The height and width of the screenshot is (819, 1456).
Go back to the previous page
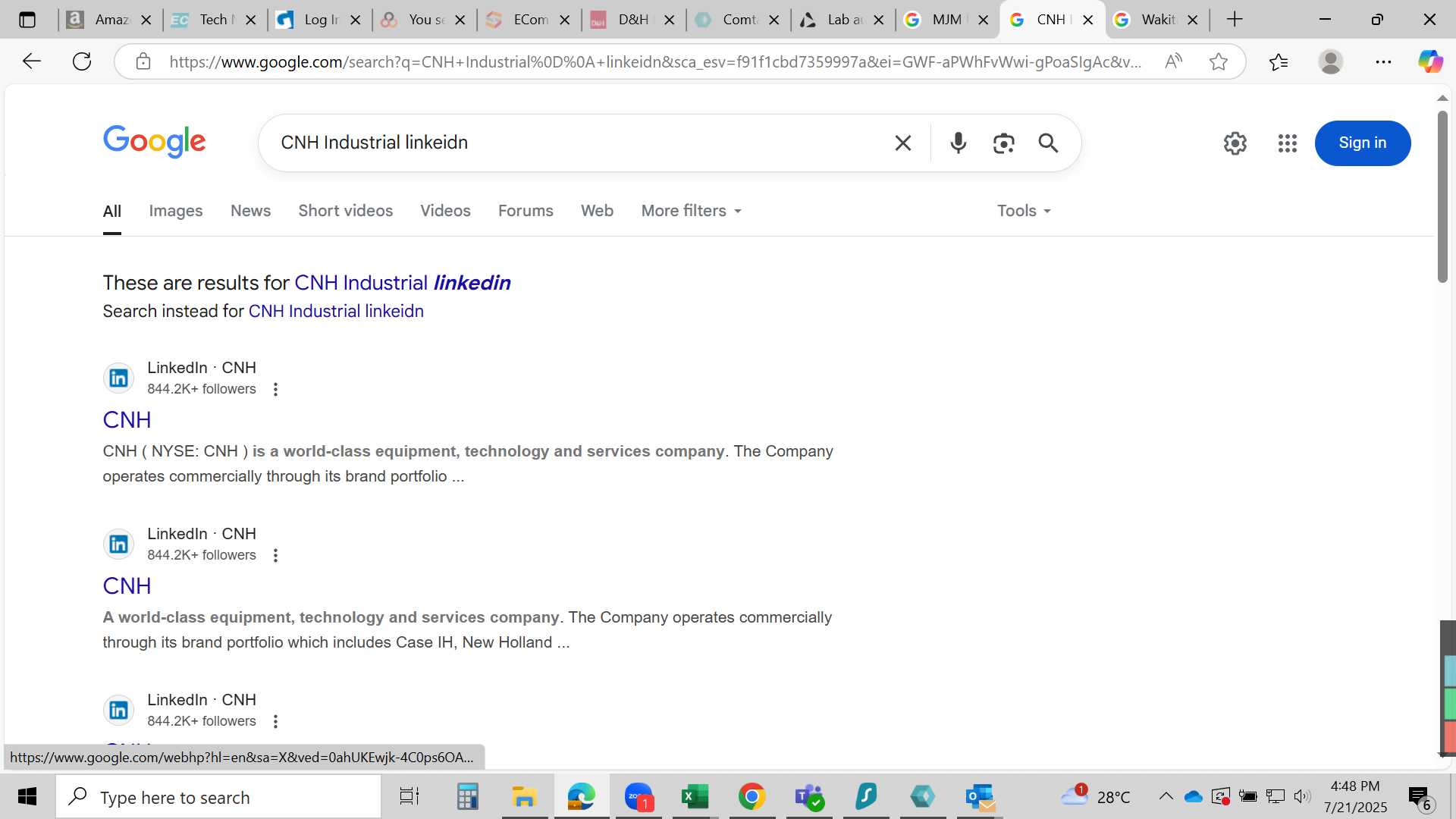tap(31, 61)
